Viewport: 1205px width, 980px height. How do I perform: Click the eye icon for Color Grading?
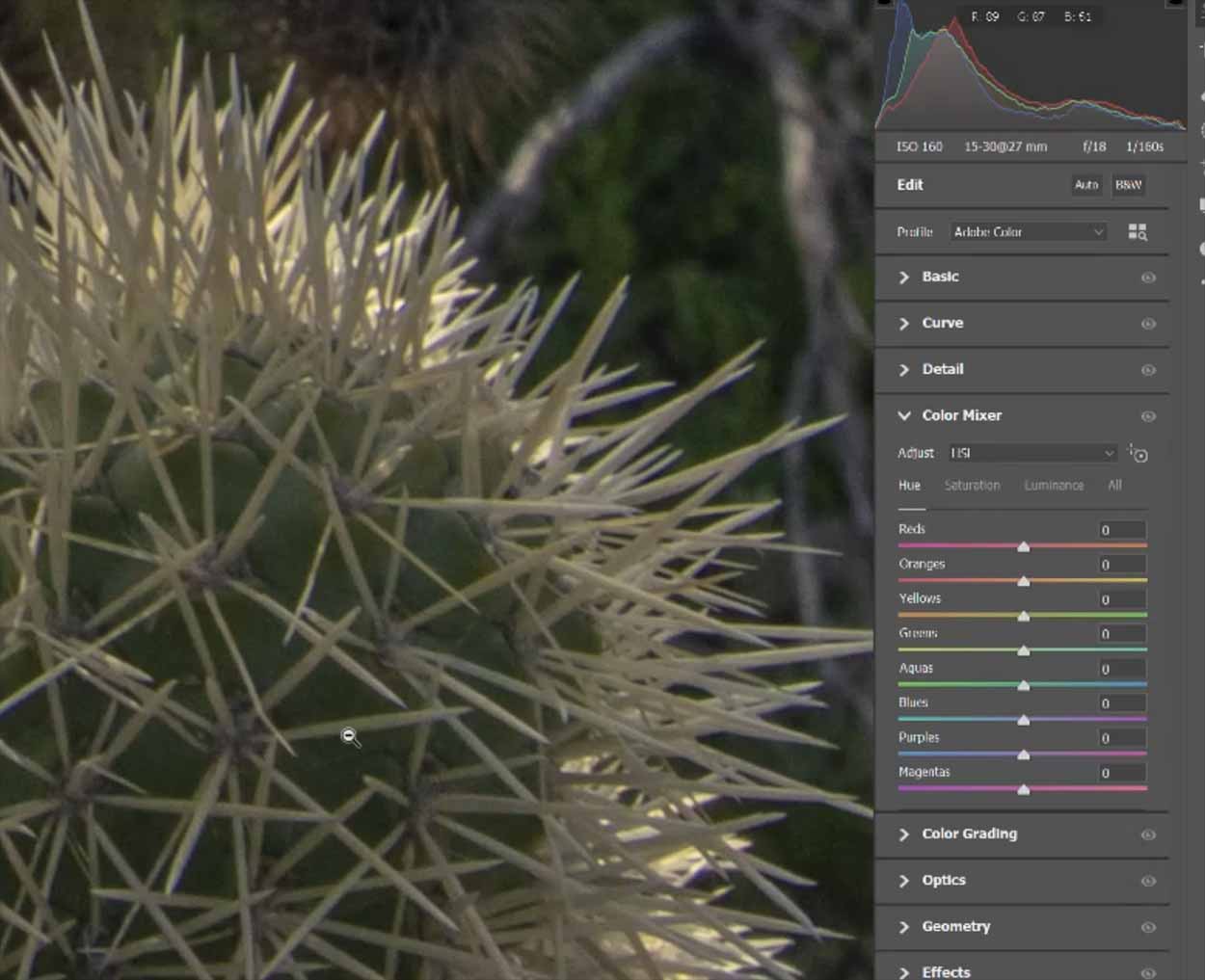(x=1148, y=835)
